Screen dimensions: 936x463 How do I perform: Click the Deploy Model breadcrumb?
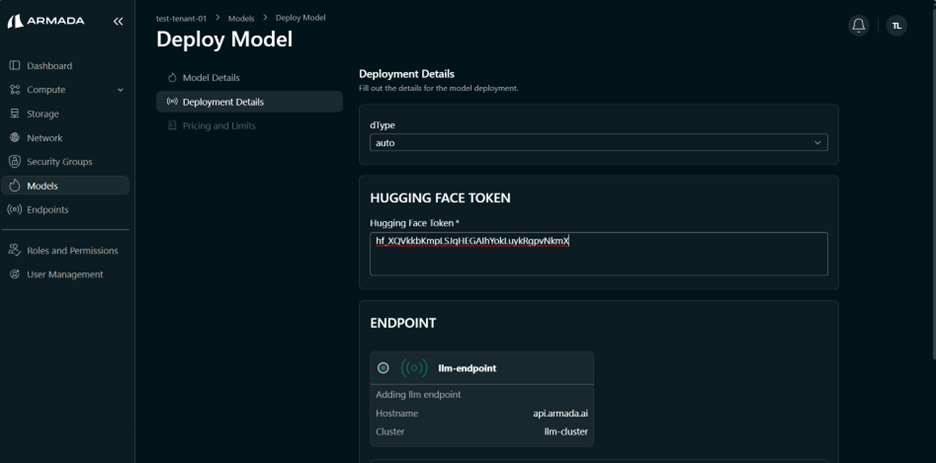300,18
